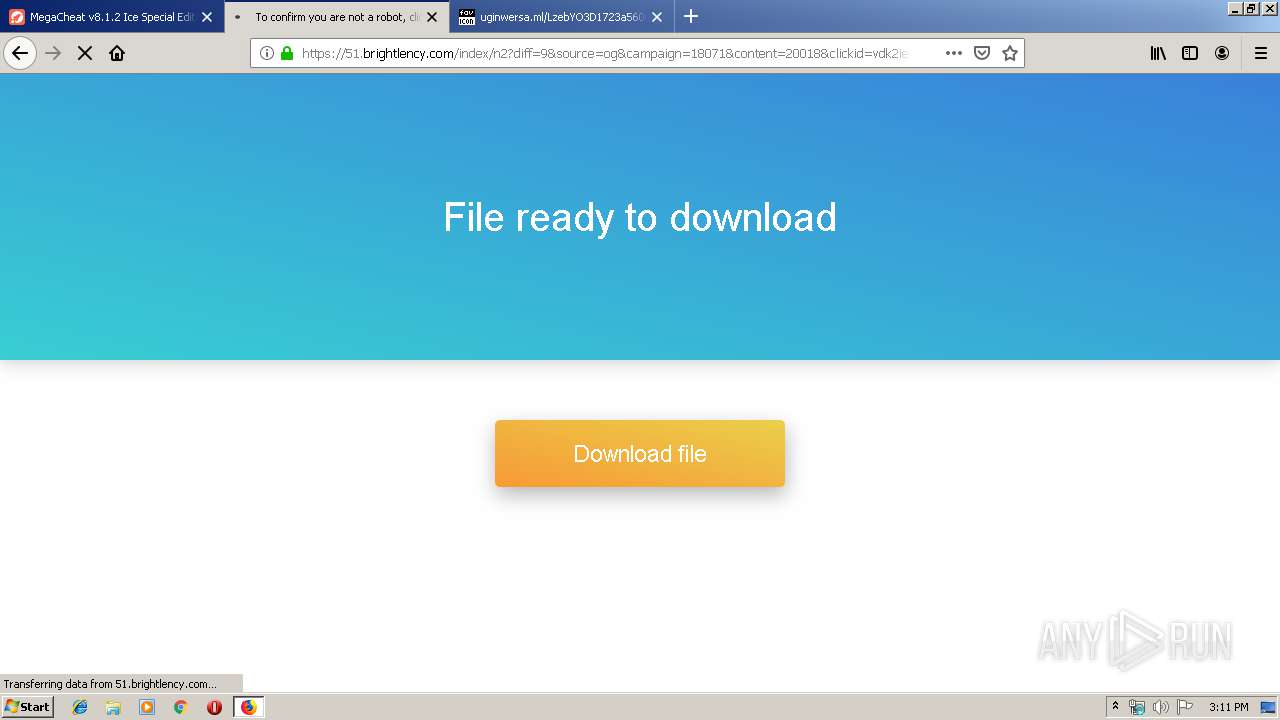
Task: Open the Library bookmarks and history panel
Action: (x=1158, y=53)
